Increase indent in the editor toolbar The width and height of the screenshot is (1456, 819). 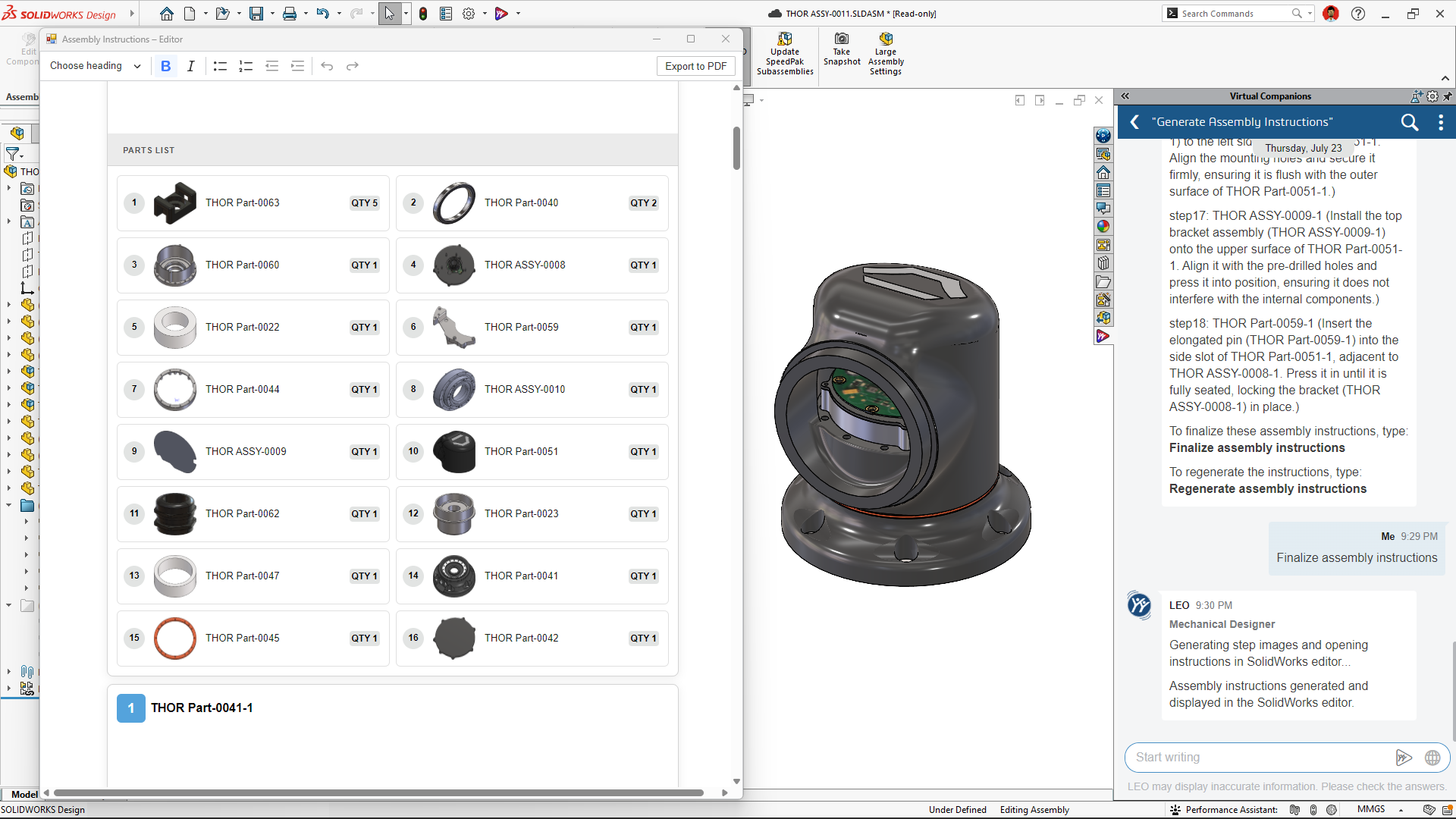pos(297,66)
